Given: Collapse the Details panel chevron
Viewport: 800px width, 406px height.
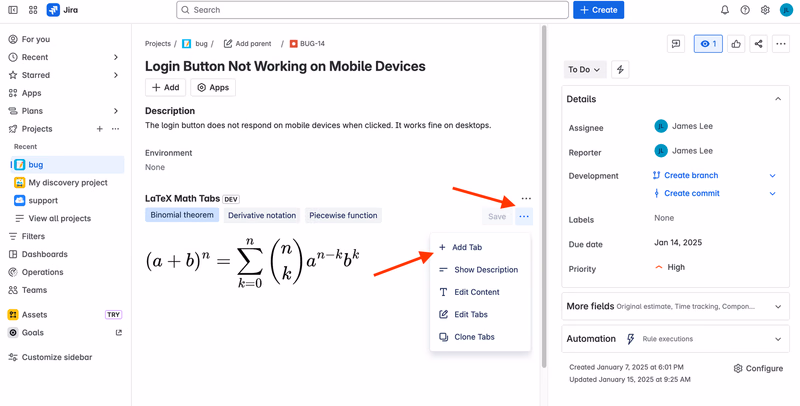Looking at the screenshot, I should (778, 99).
